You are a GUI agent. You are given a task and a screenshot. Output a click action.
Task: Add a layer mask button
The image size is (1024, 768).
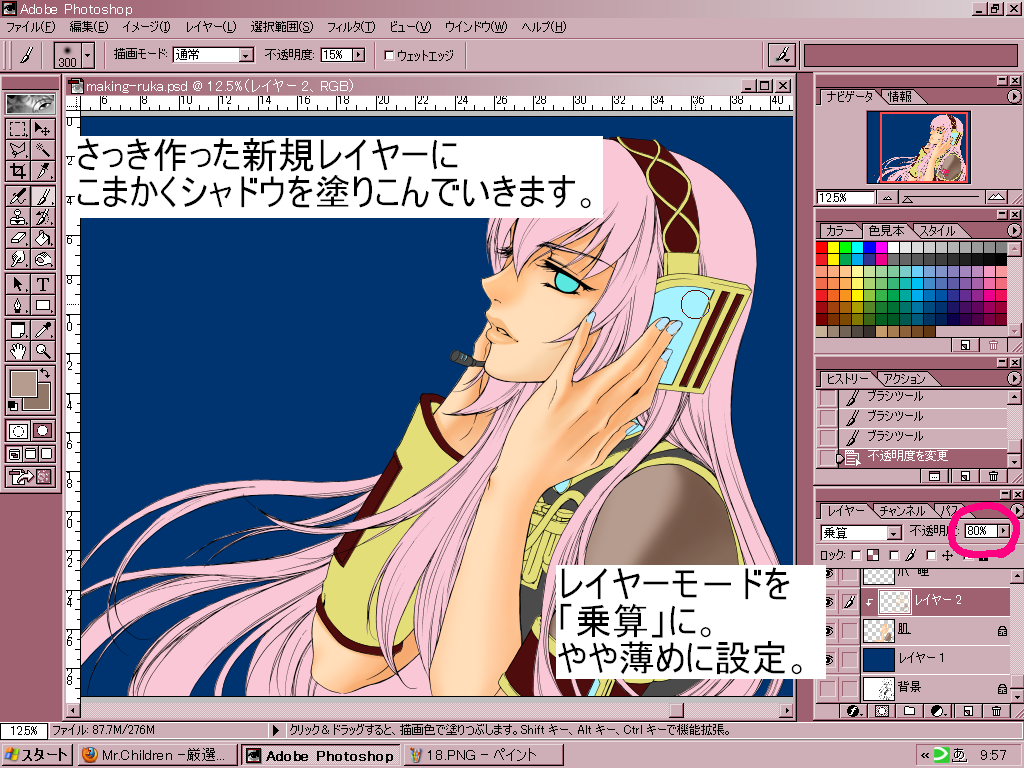882,711
